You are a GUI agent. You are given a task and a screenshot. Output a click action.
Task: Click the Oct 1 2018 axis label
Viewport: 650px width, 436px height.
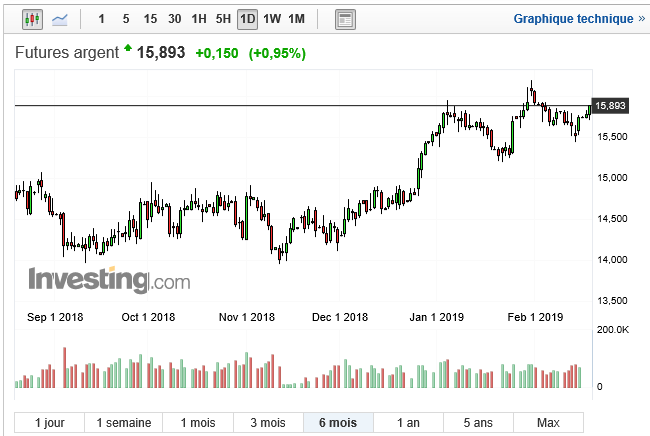click(148, 317)
